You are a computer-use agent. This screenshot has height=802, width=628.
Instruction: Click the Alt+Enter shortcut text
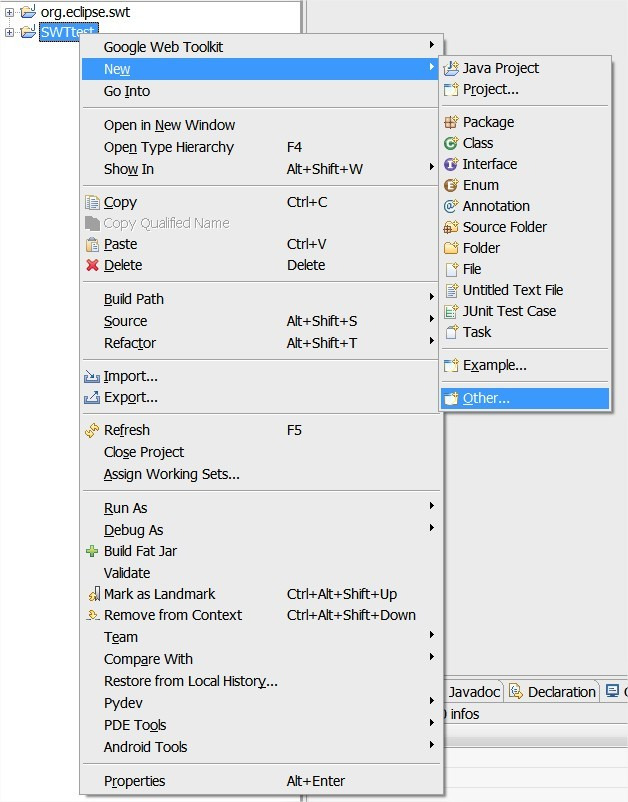316,781
